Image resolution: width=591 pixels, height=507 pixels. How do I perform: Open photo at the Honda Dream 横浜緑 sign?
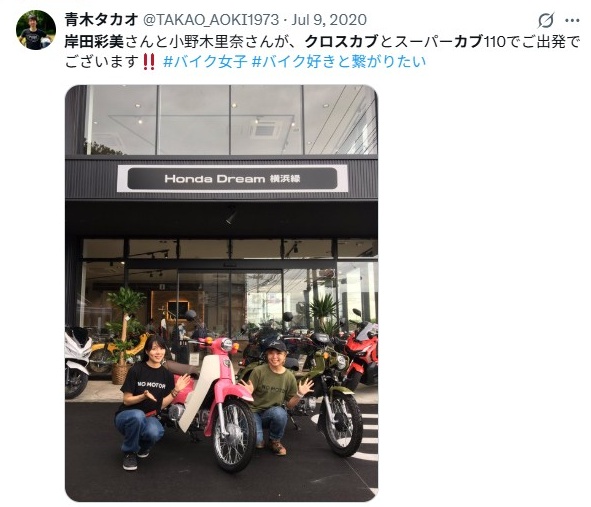[x=233, y=179]
